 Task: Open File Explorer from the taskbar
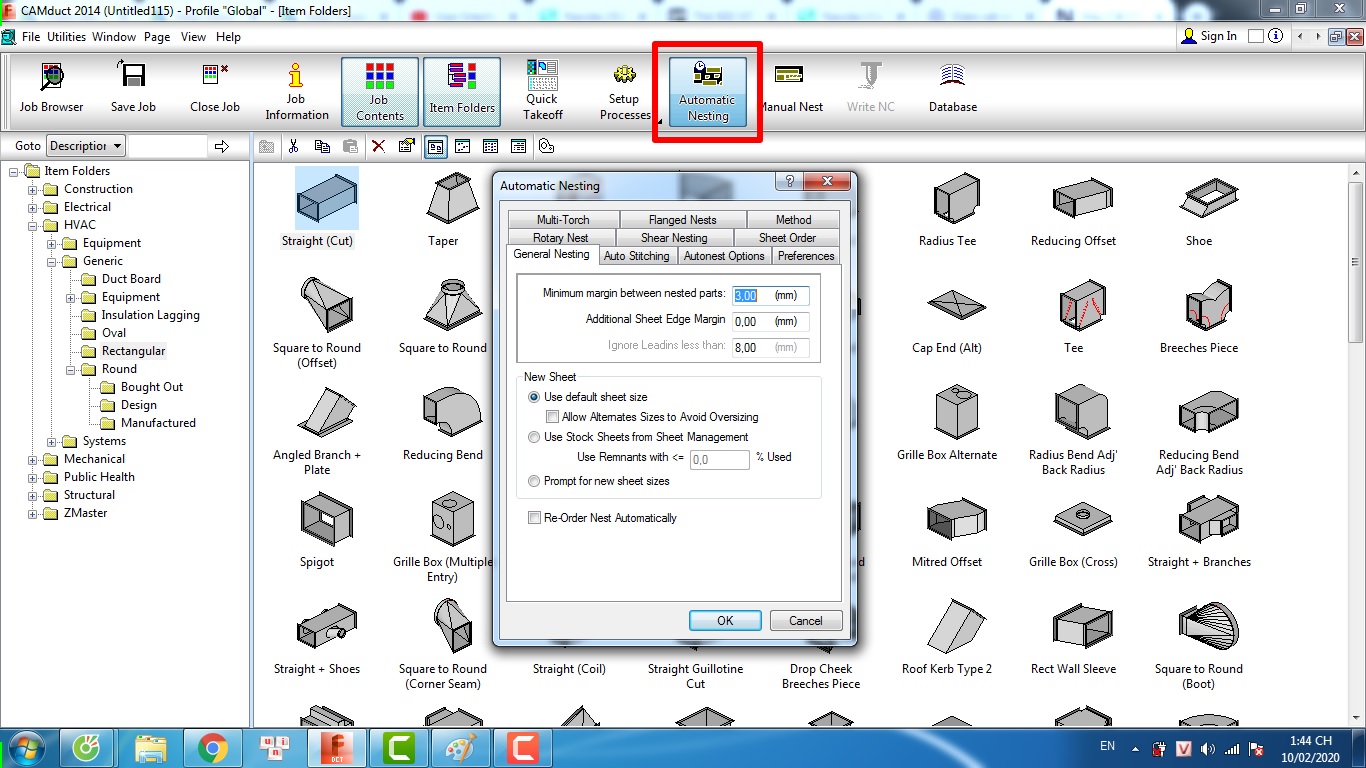(150, 747)
